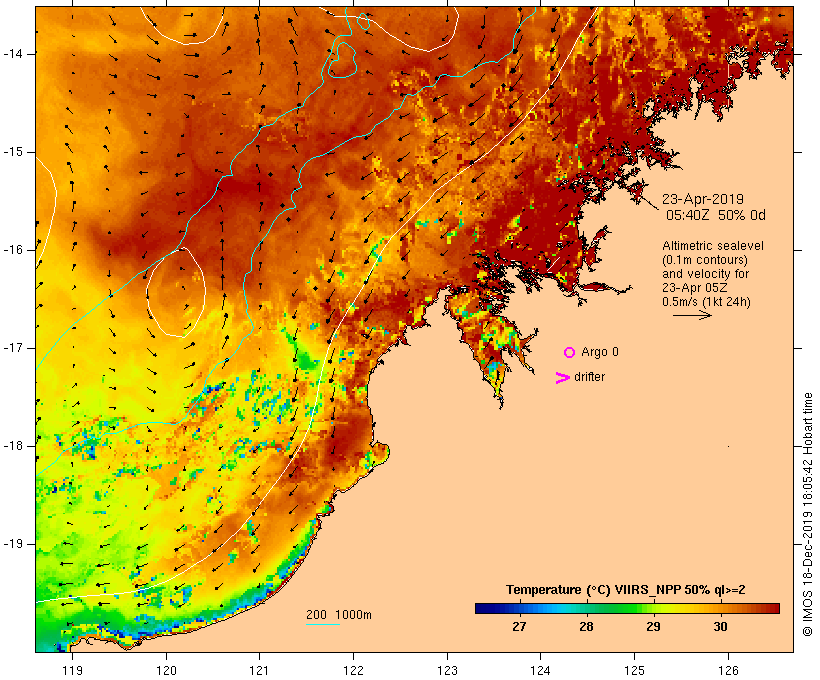Click the longitude axis label 126
Image resolution: width=820 pixels, height=680 pixels.
click(x=728, y=670)
